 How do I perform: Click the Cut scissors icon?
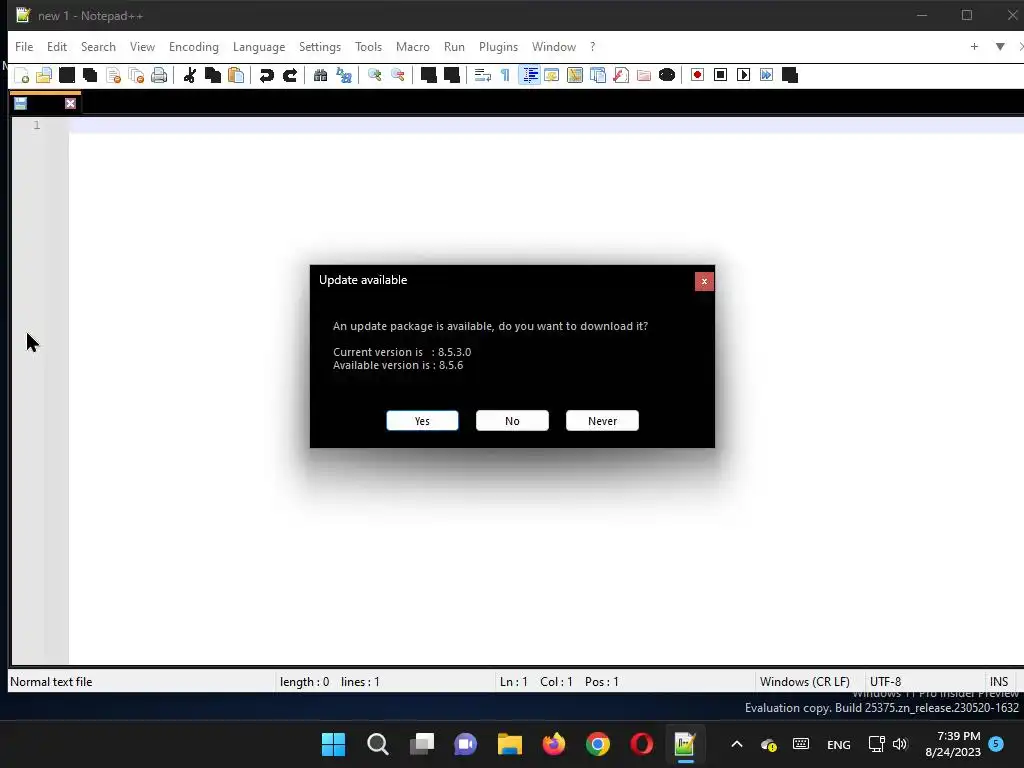tap(189, 75)
